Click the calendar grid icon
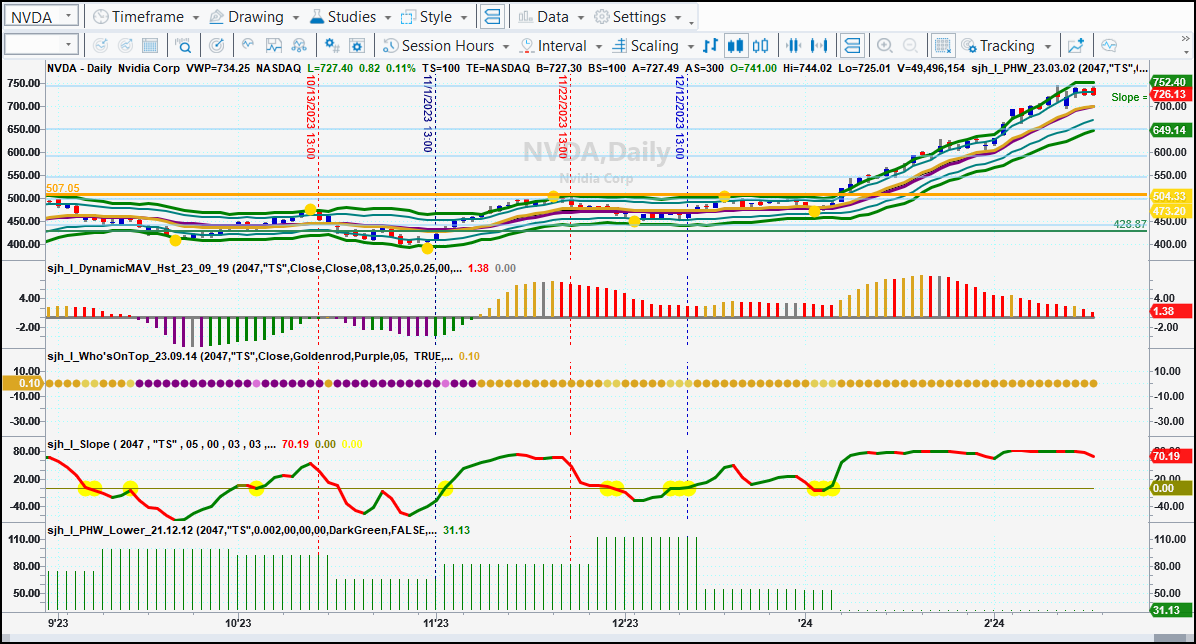This screenshot has width=1196, height=644. click(150, 46)
